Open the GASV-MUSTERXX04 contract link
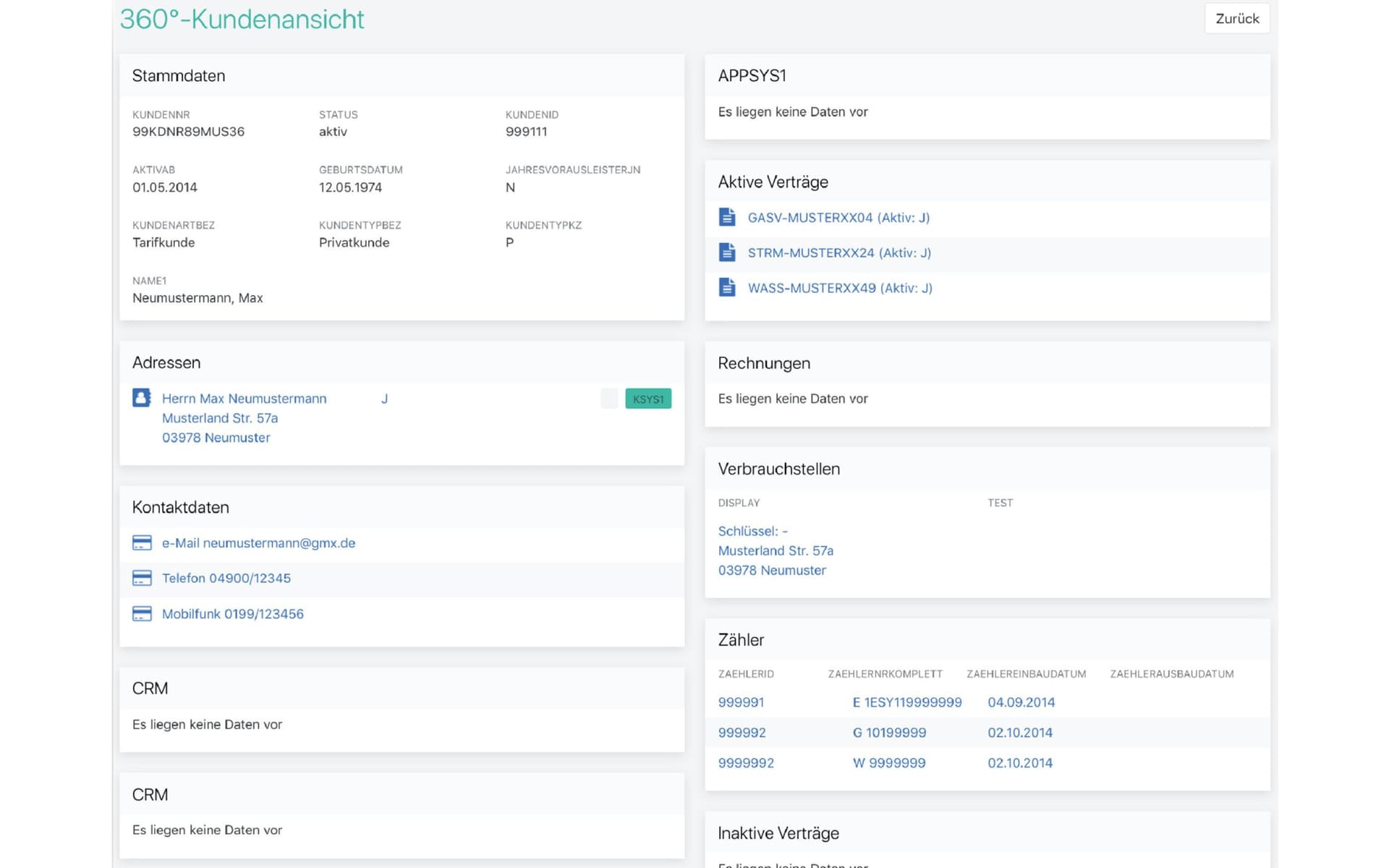 pyautogui.click(x=838, y=217)
